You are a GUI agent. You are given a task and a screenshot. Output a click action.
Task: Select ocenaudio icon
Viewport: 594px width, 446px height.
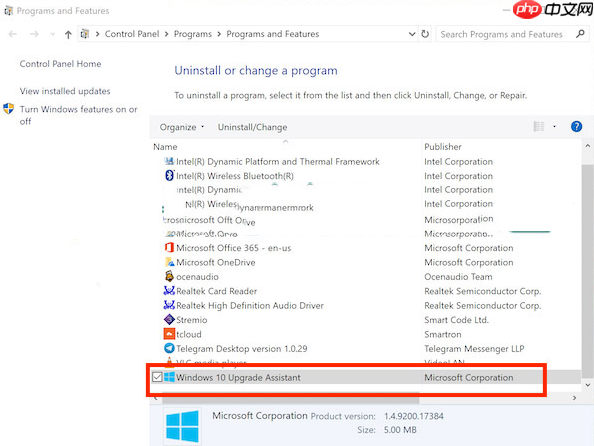169,276
